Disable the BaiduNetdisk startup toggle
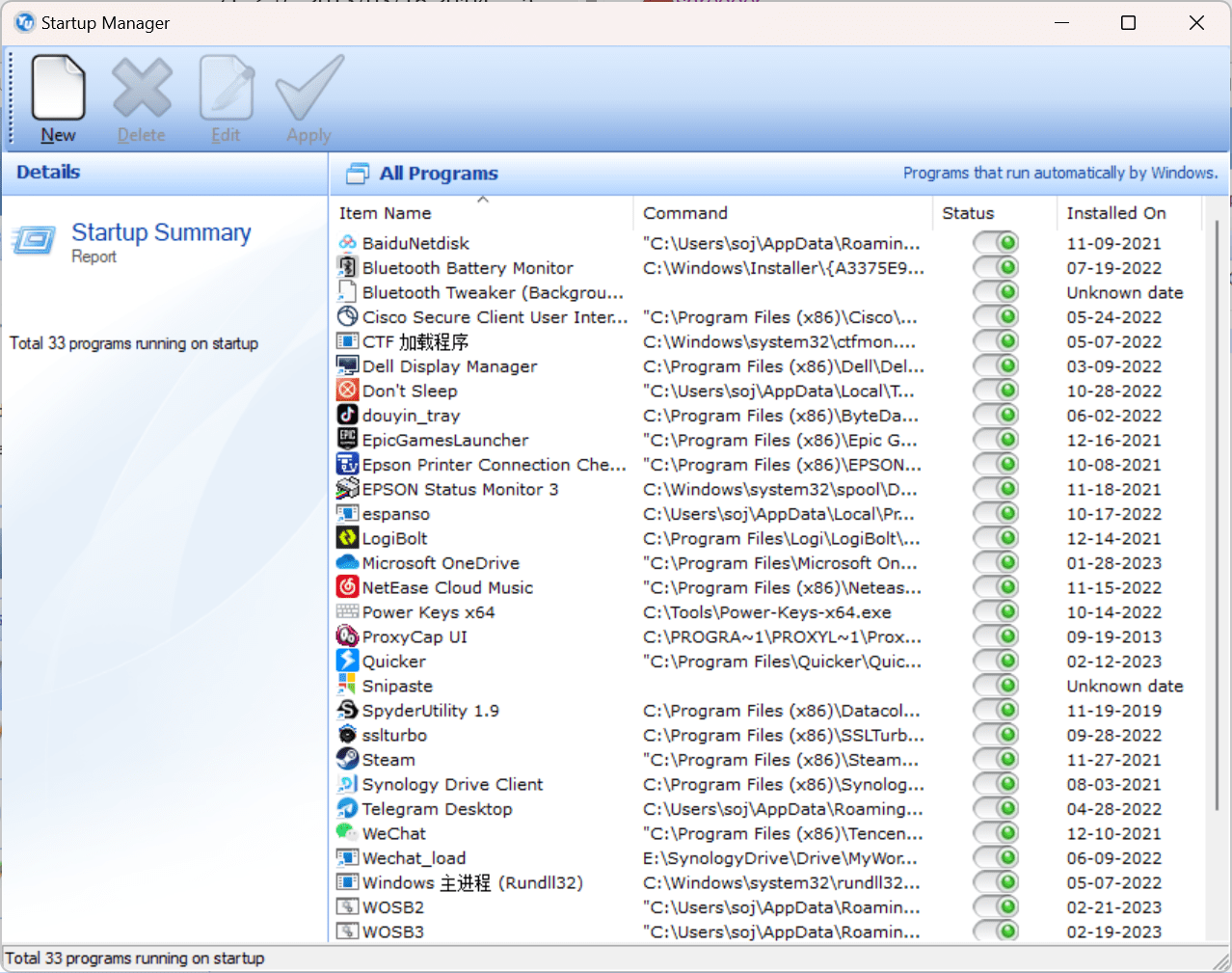The height and width of the screenshot is (973, 1232). [996, 243]
